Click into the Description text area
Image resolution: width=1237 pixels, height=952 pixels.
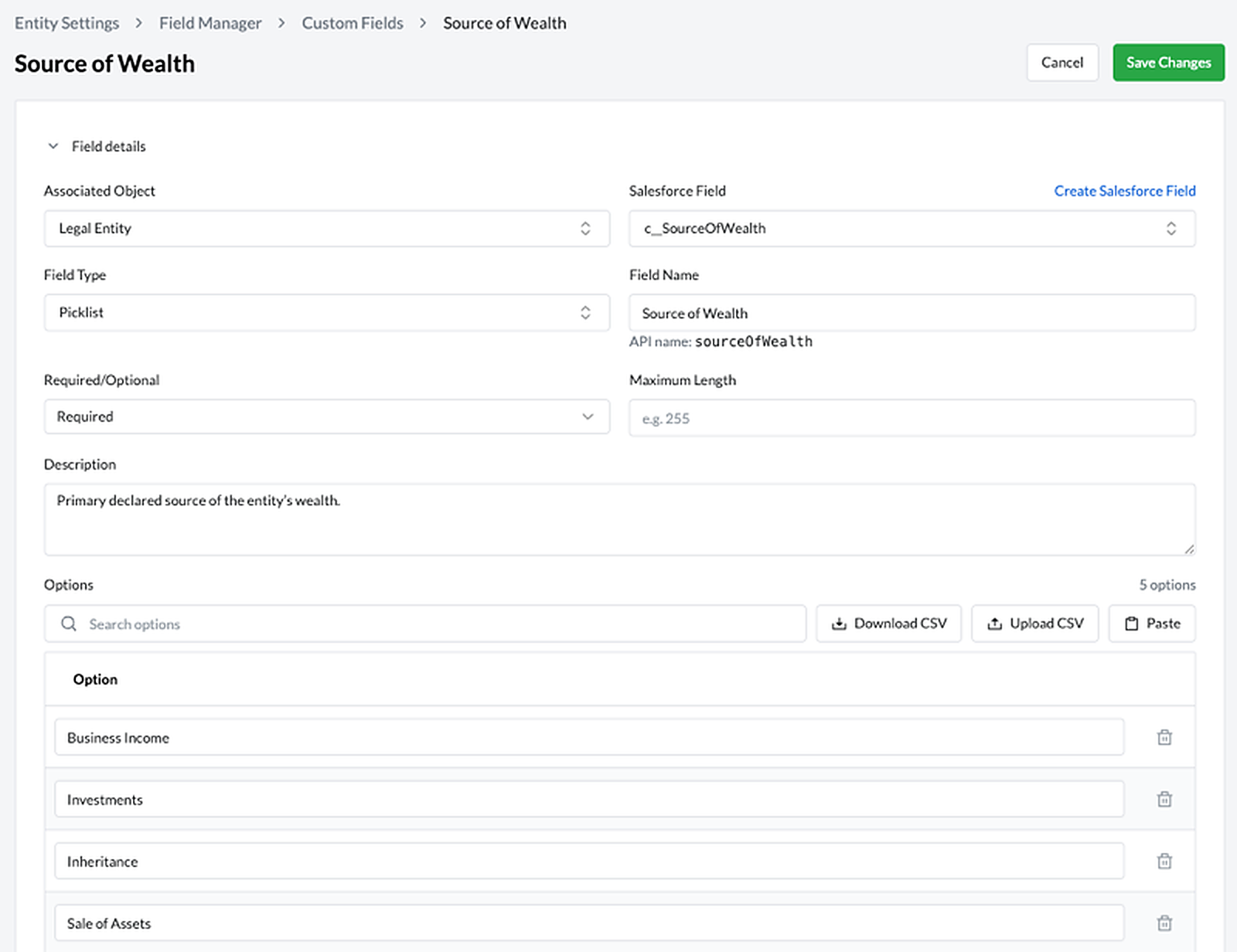pyautogui.click(x=620, y=519)
